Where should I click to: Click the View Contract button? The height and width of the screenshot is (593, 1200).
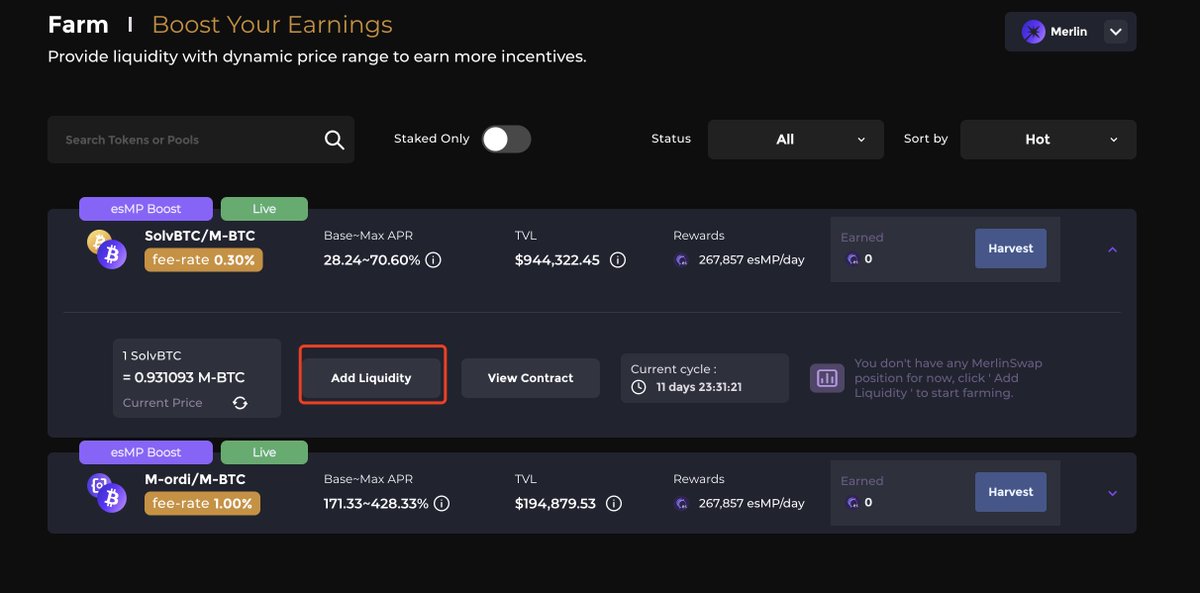pyautogui.click(x=530, y=378)
